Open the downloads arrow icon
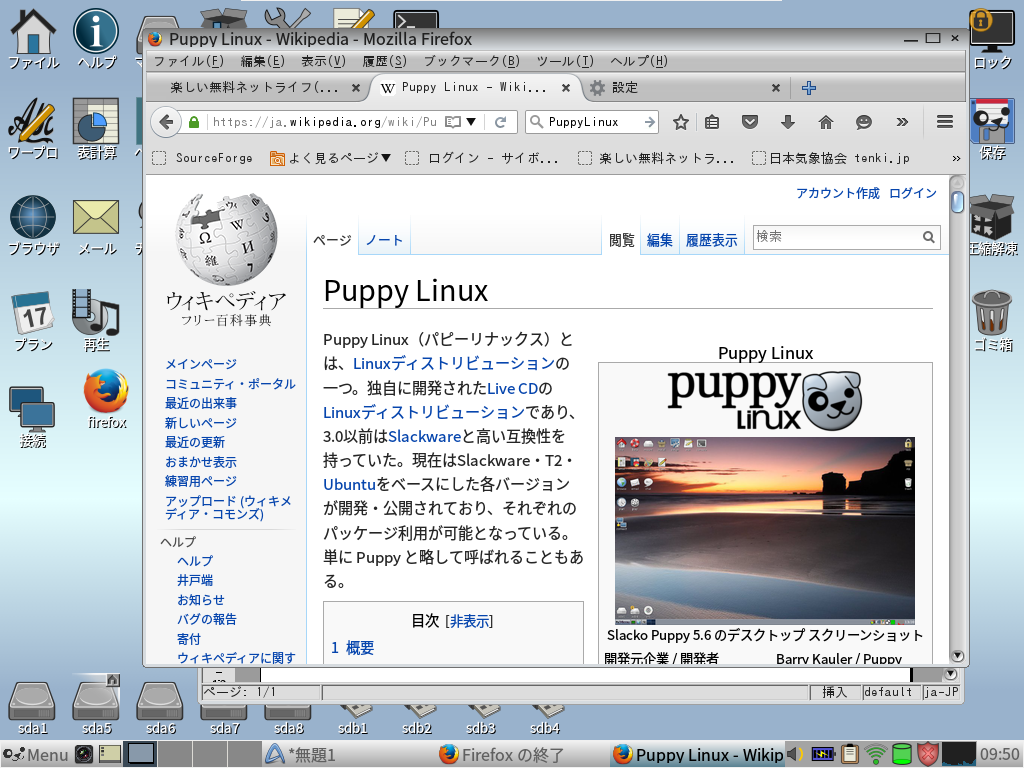 [788, 122]
